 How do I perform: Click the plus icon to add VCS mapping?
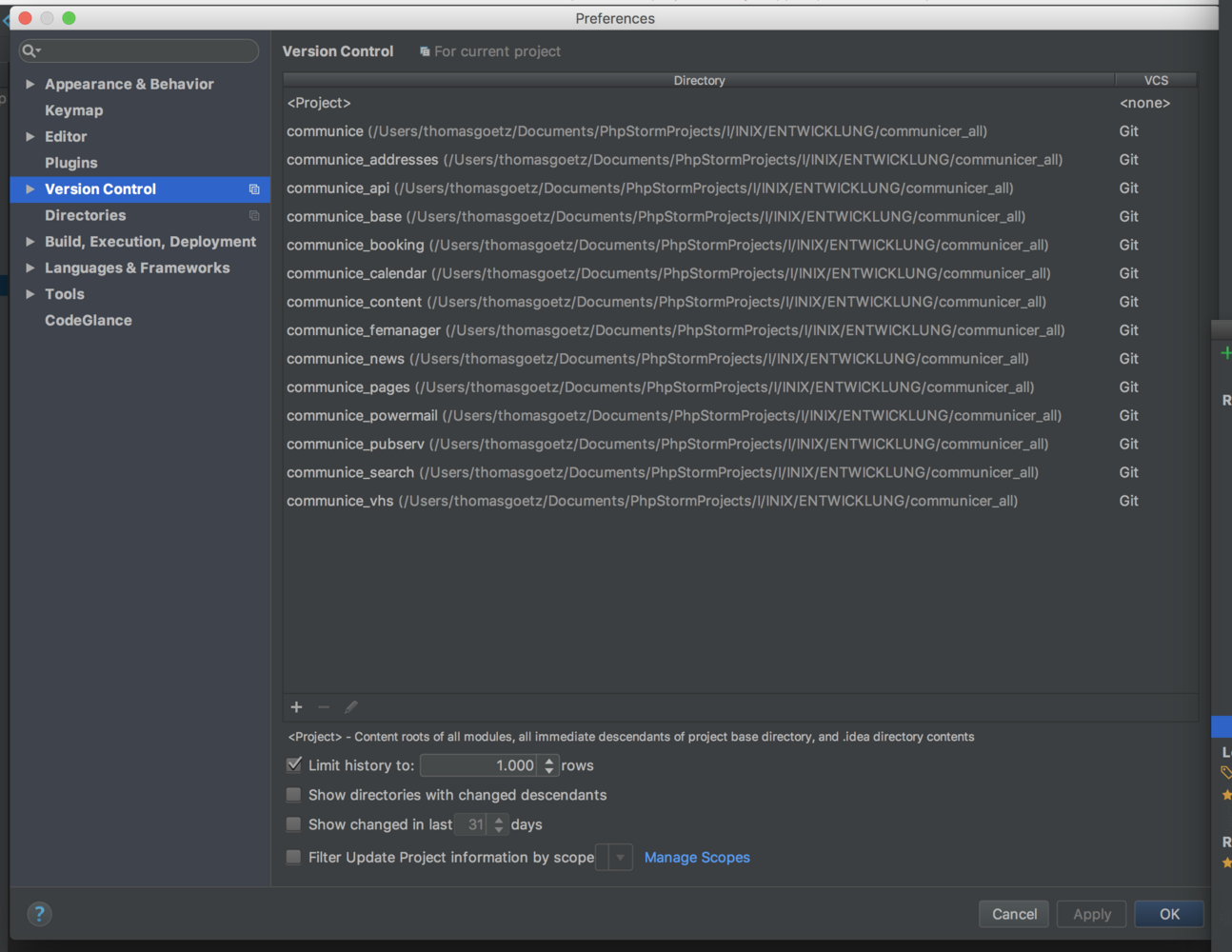[296, 707]
